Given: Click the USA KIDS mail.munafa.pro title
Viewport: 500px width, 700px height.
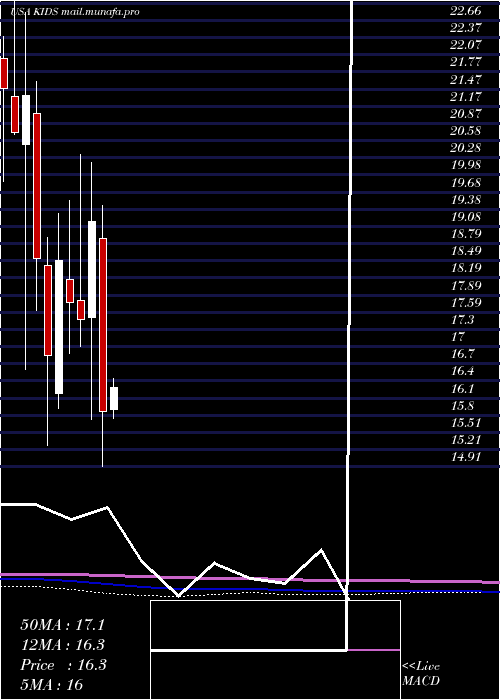Looking at the screenshot, I should point(75,12).
